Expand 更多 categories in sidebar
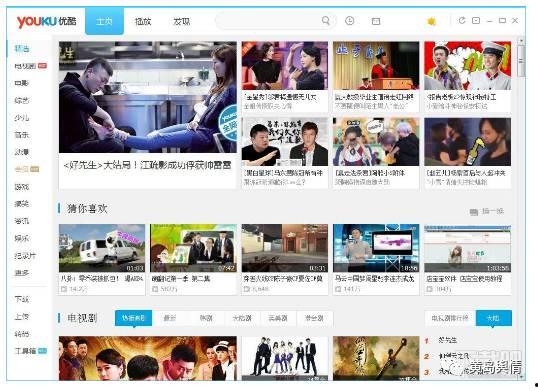The image size is (538, 391). [x=22, y=273]
